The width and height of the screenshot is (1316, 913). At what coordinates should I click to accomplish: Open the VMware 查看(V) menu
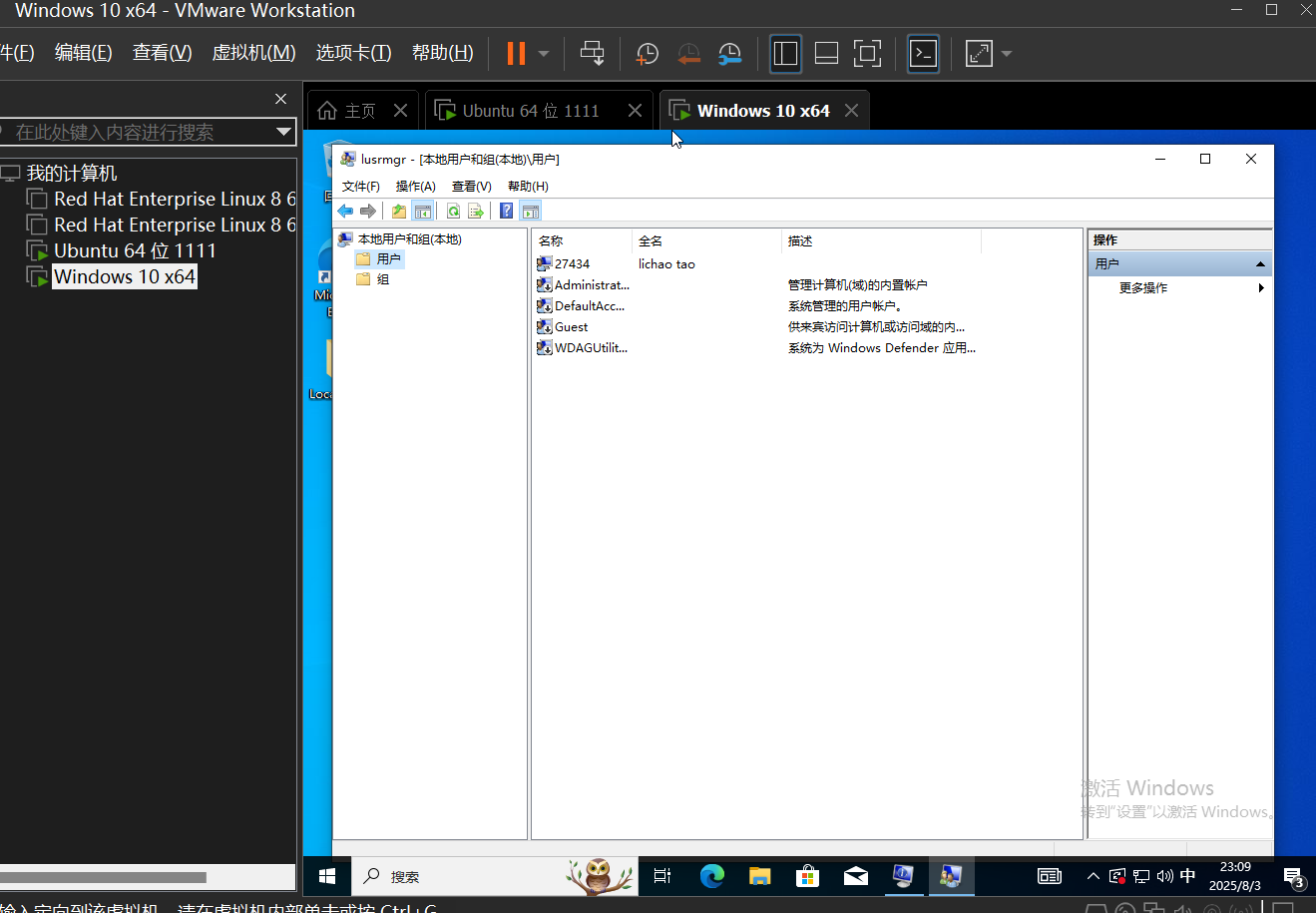click(x=163, y=53)
